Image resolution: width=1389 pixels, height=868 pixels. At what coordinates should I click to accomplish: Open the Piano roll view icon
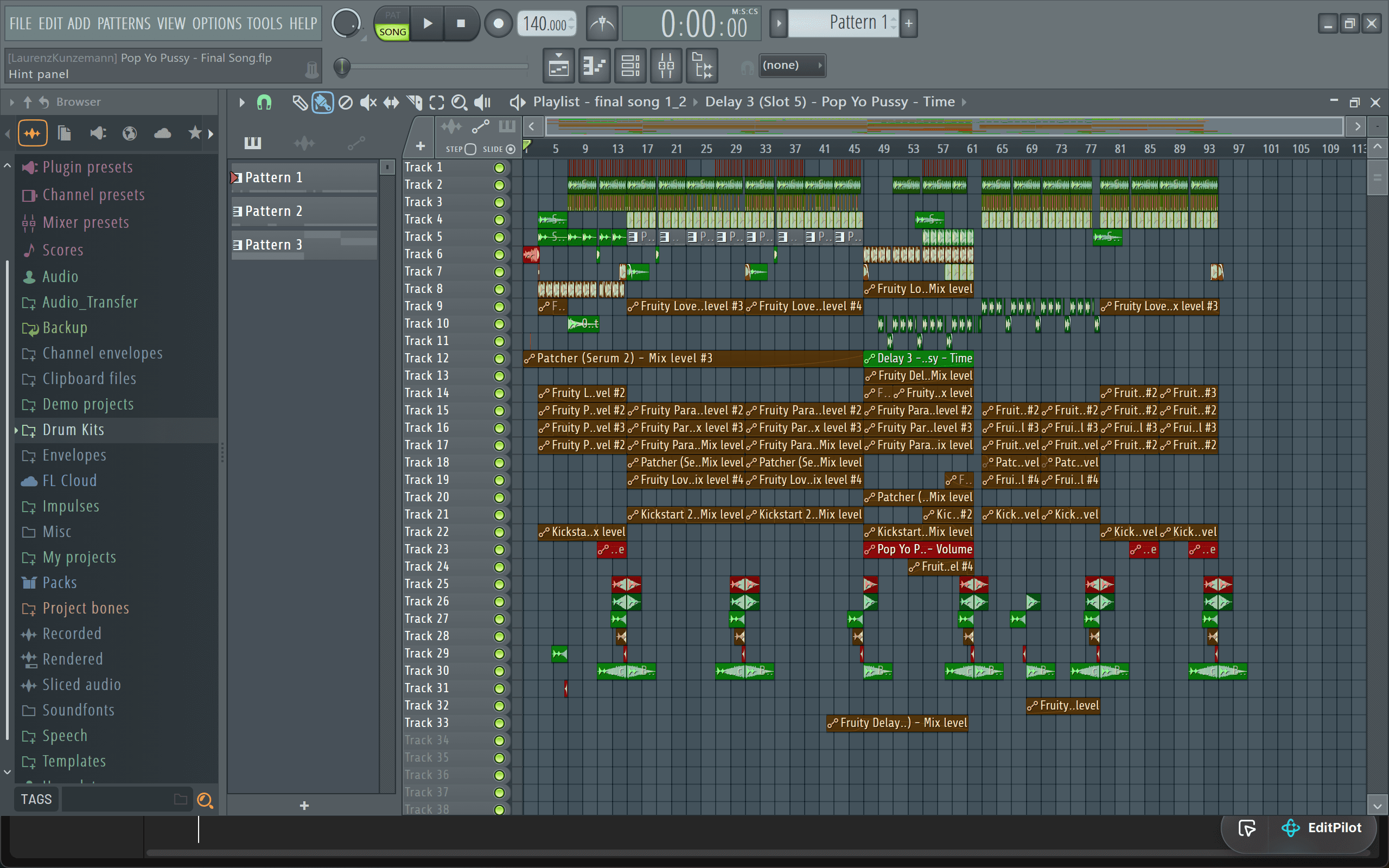point(594,66)
